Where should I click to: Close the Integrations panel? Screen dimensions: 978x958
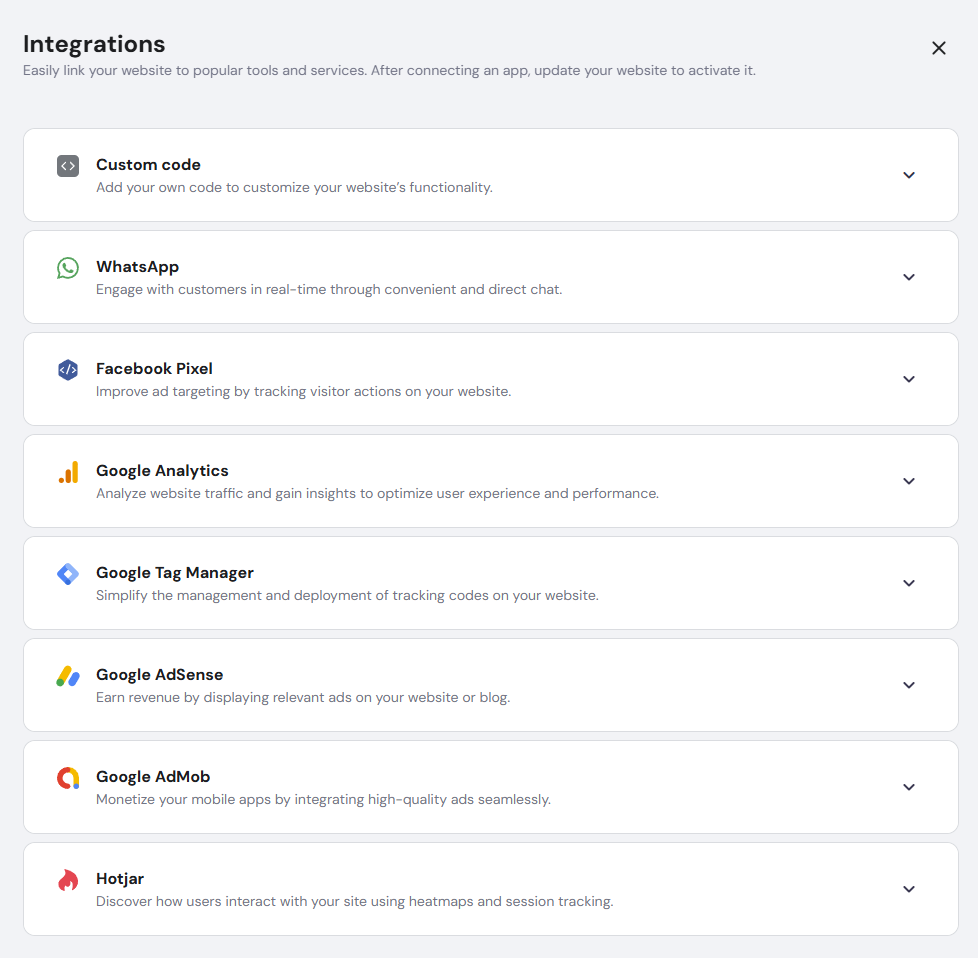click(939, 48)
